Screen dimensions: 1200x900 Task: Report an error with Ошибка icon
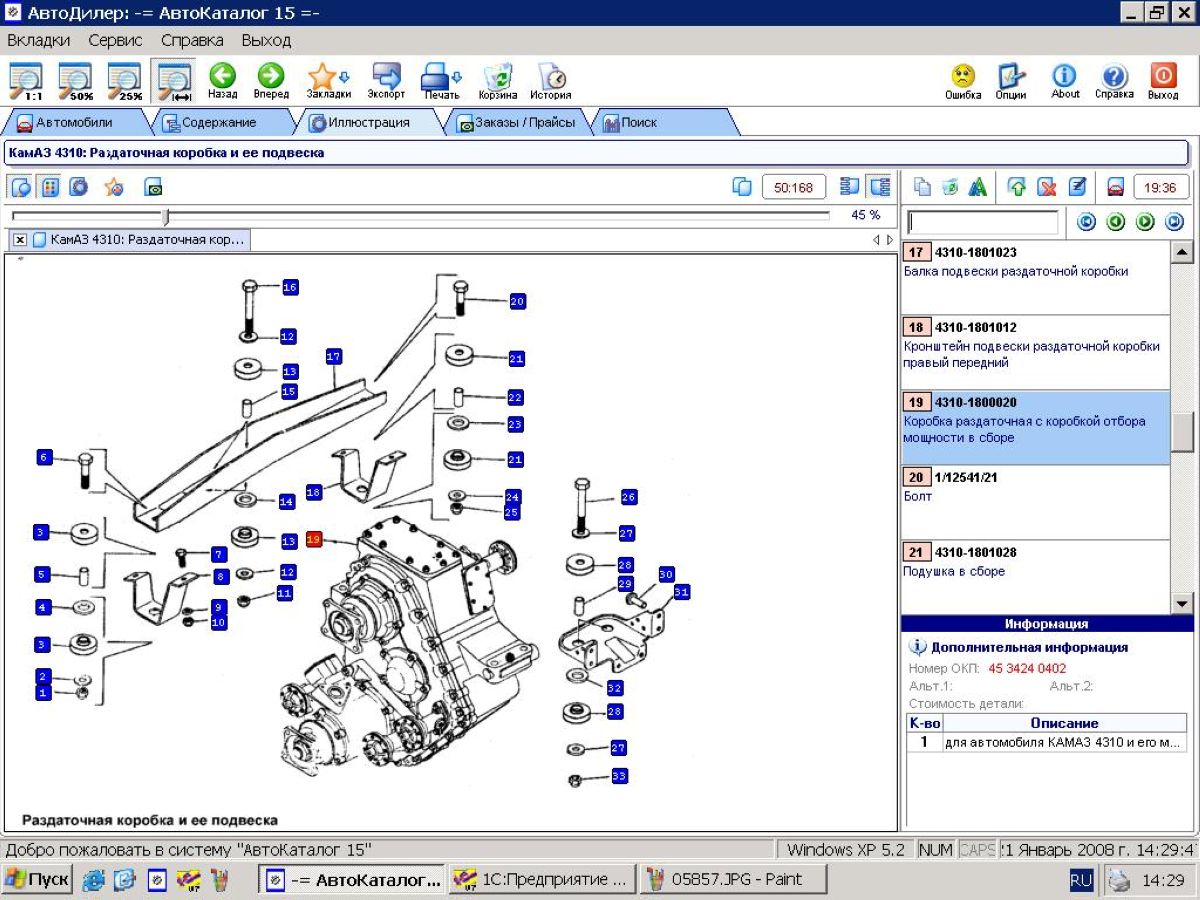click(963, 81)
